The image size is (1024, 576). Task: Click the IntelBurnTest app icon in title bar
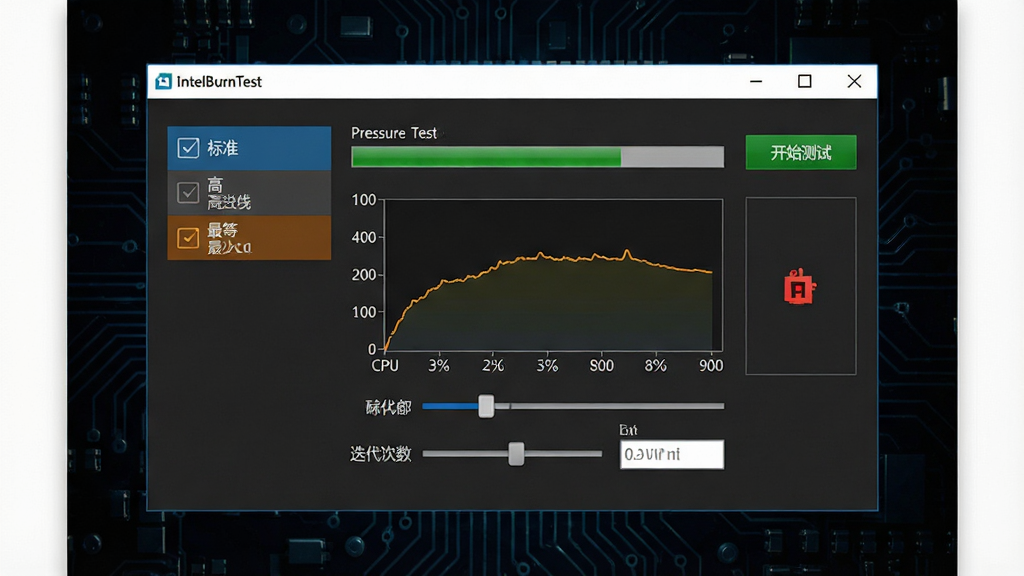point(163,82)
